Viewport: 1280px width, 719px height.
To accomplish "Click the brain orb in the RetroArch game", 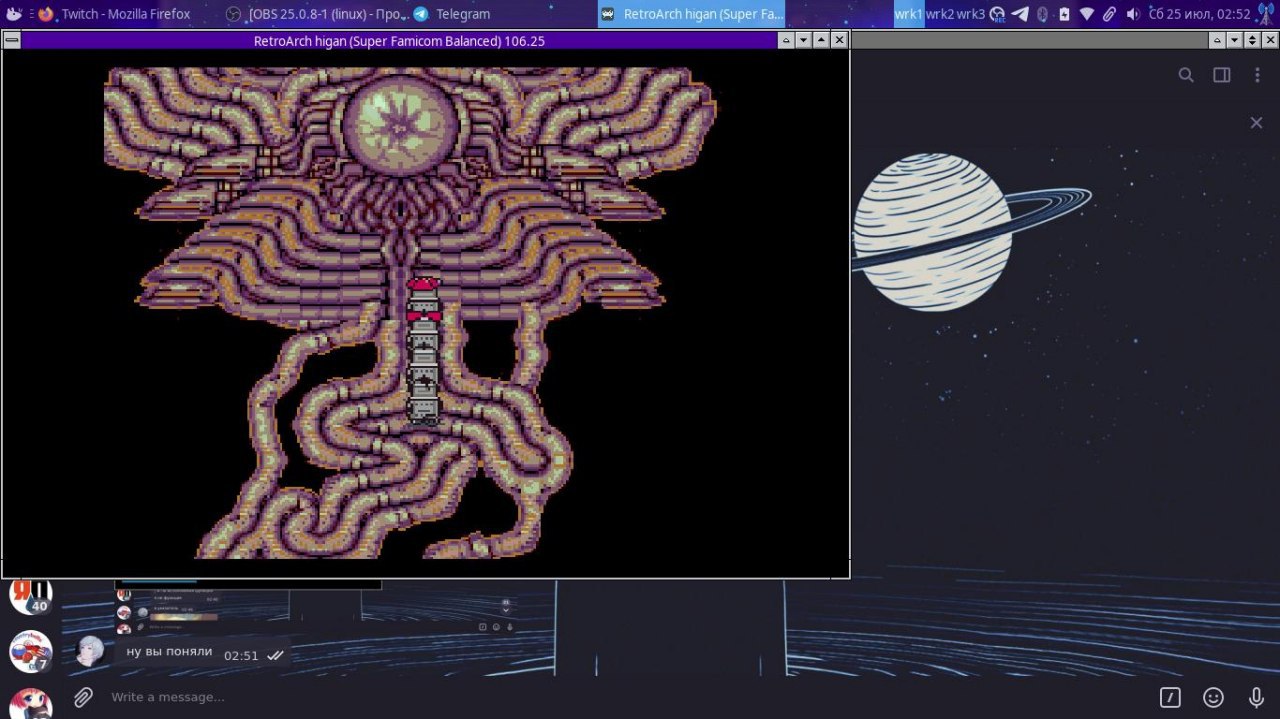I will click(x=400, y=124).
